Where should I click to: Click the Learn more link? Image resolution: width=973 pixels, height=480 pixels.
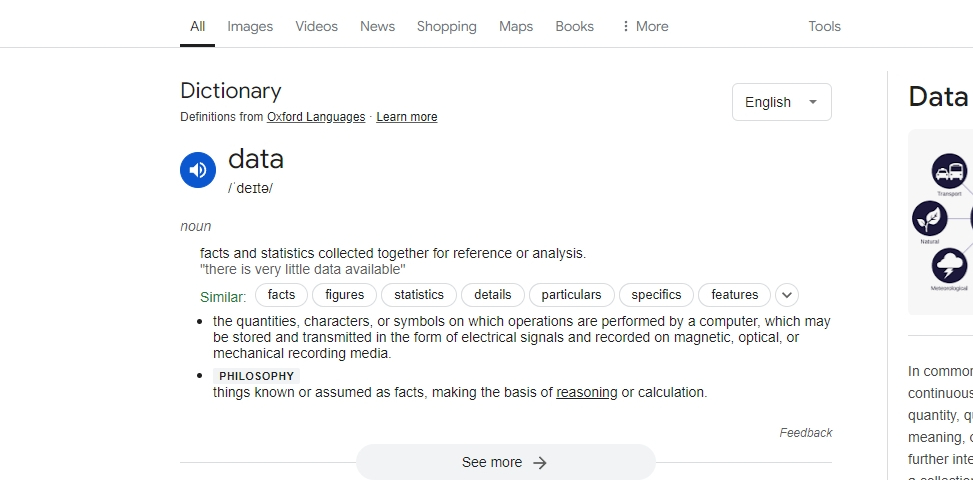pyautogui.click(x=406, y=117)
